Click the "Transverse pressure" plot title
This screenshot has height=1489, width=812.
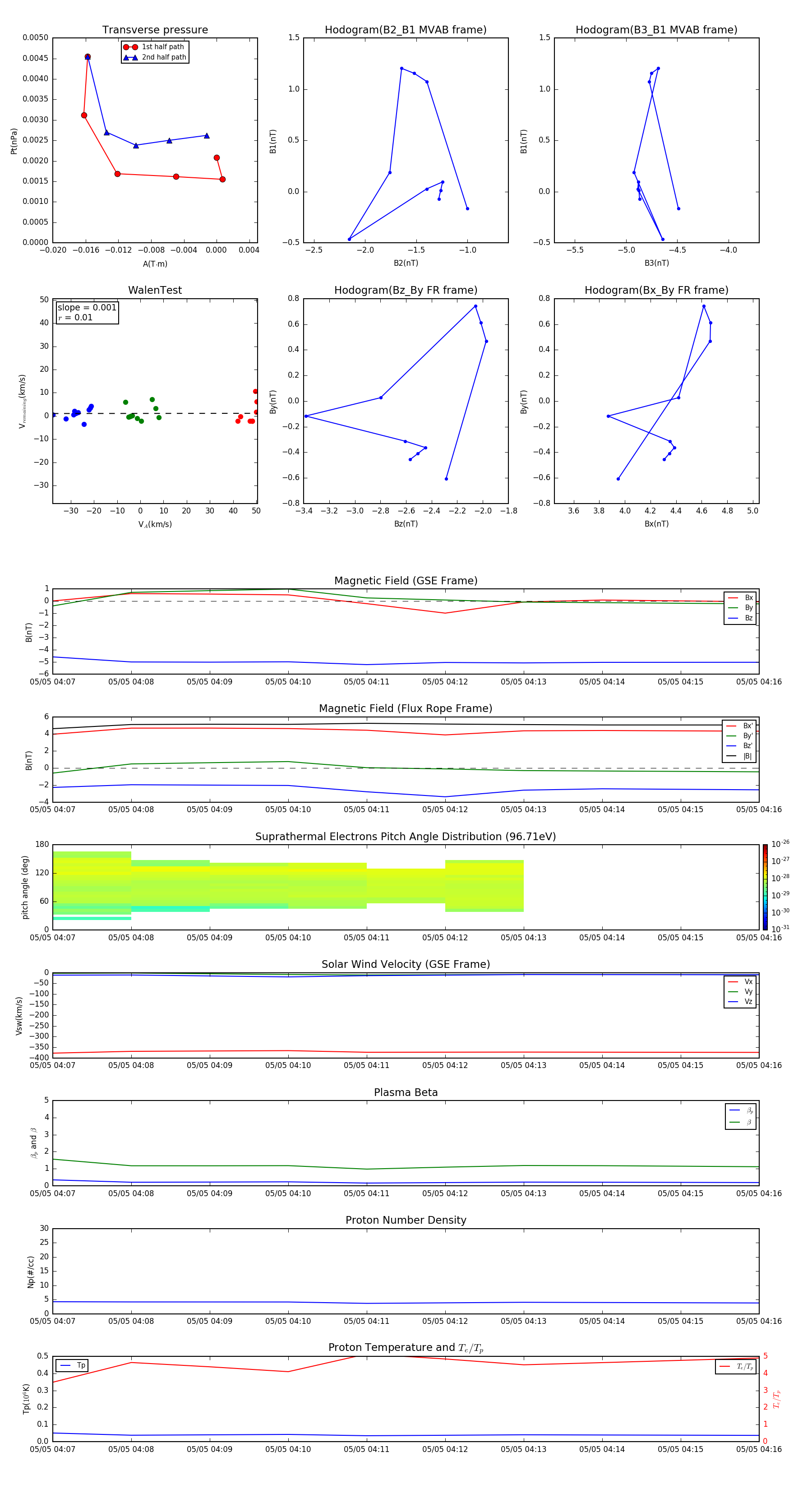(x=155, y=30)
